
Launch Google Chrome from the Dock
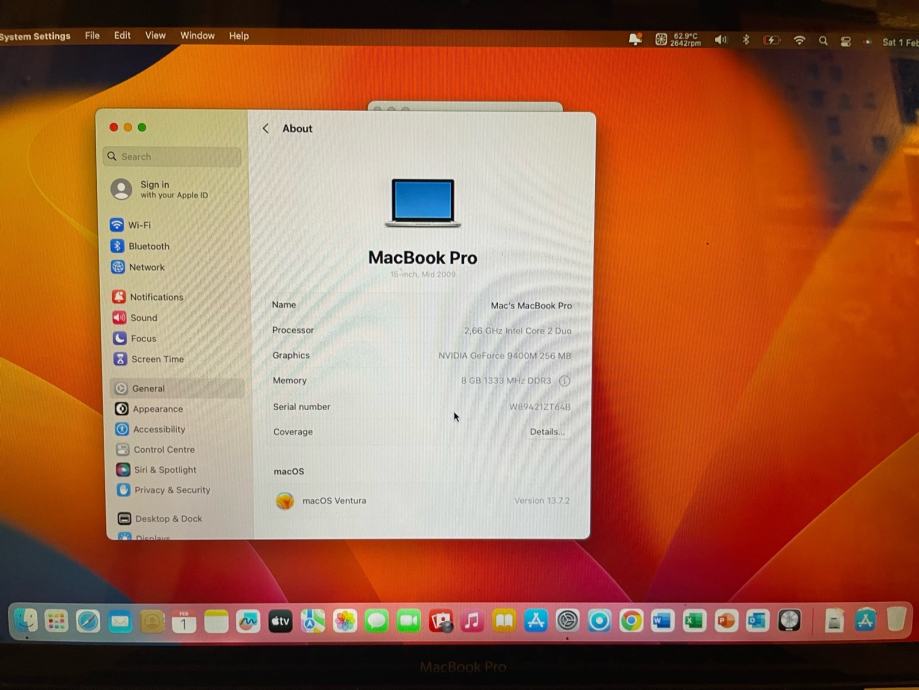631,621
